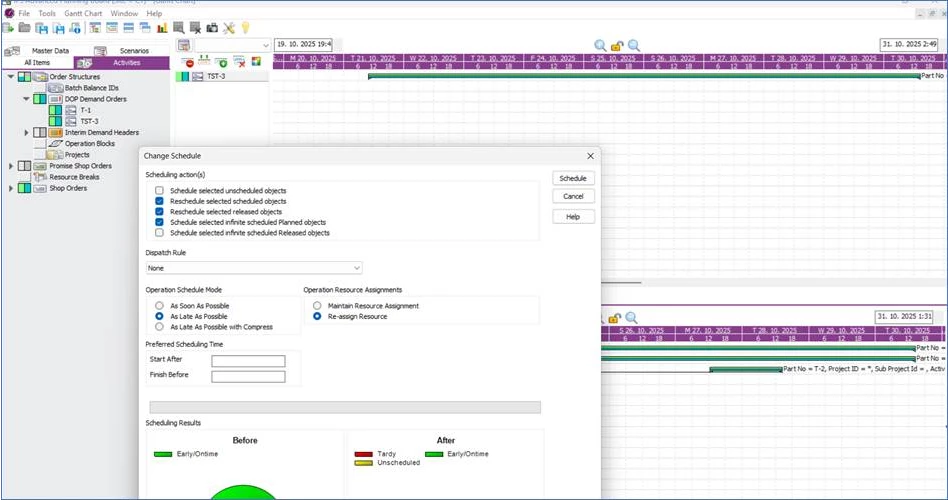Uncheck Reschedule selected released objects
Viewport: 948px width, 501px height.
click(159, 212)
